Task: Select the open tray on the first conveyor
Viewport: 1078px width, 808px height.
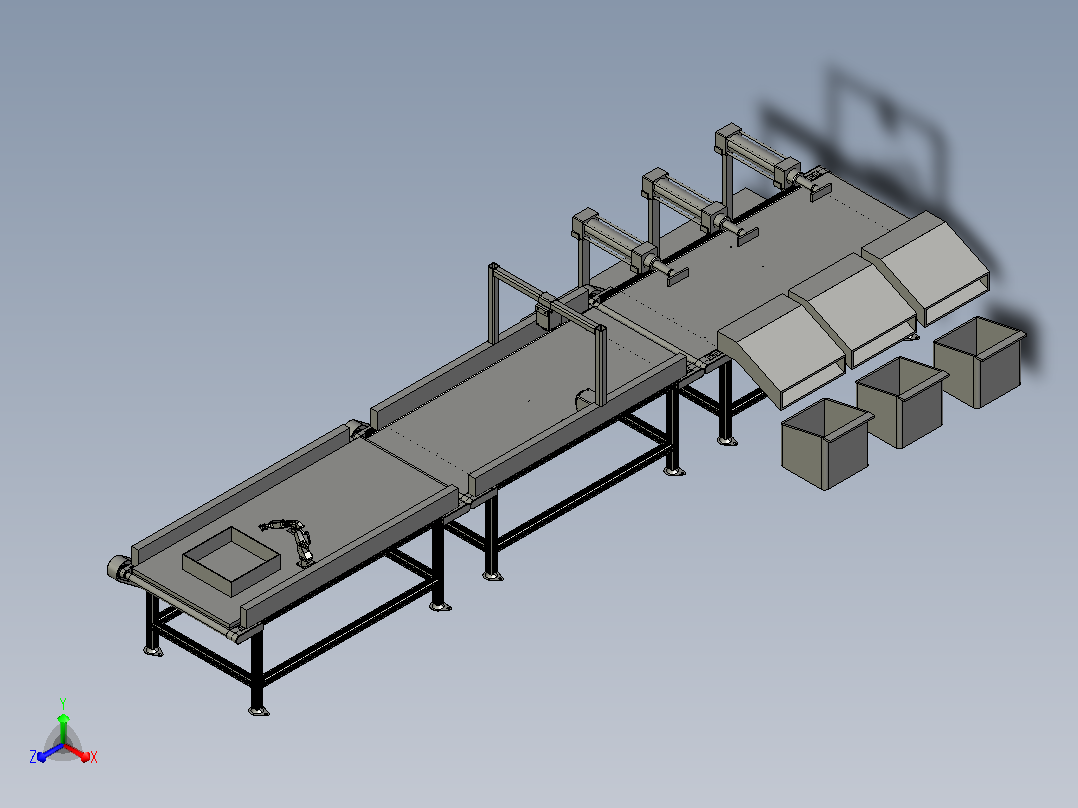Action: pyautogui.click(x=231, y=561)
